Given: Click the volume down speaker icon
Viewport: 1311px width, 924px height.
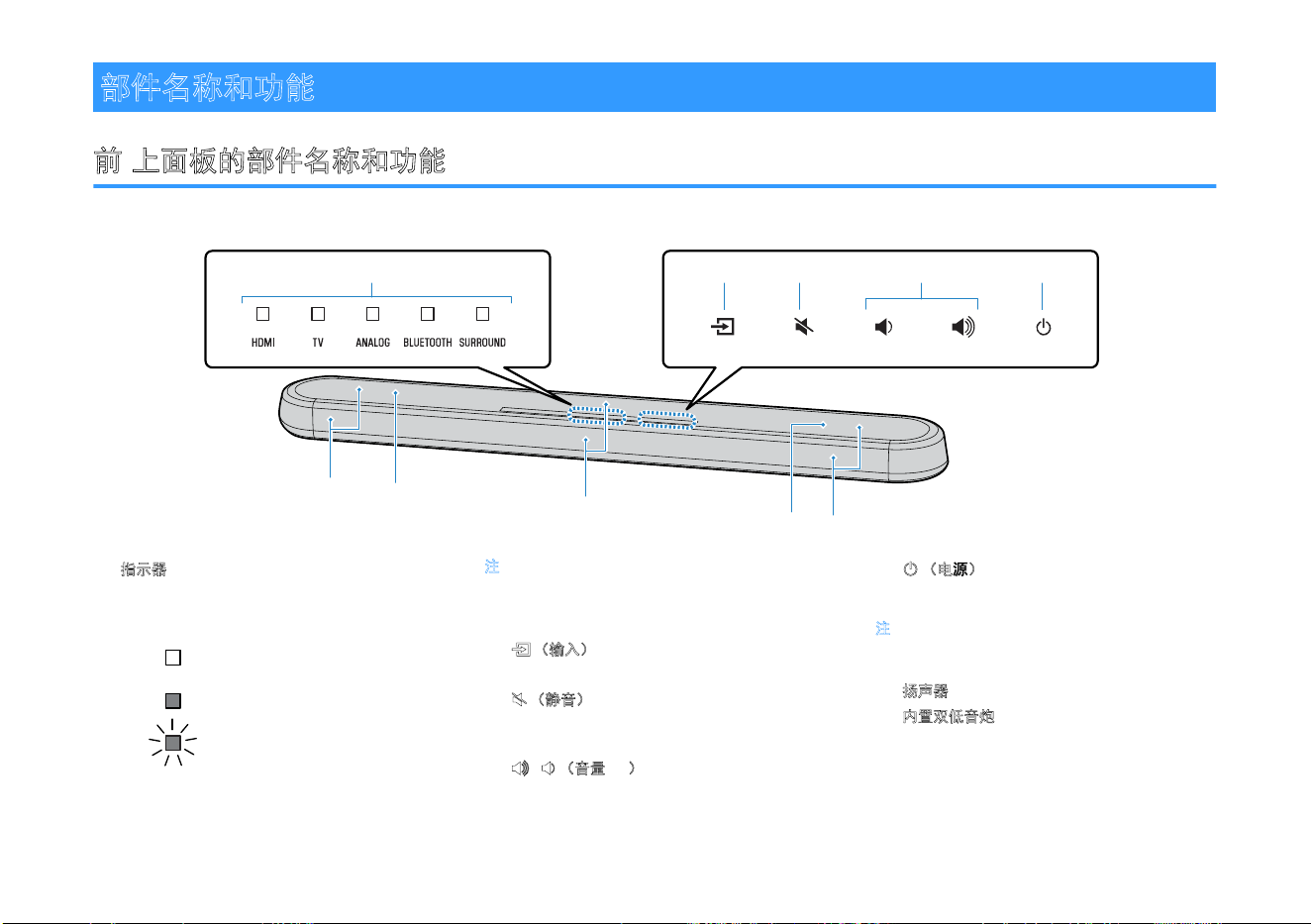Looking at the screenshot, I should point(883,327).
